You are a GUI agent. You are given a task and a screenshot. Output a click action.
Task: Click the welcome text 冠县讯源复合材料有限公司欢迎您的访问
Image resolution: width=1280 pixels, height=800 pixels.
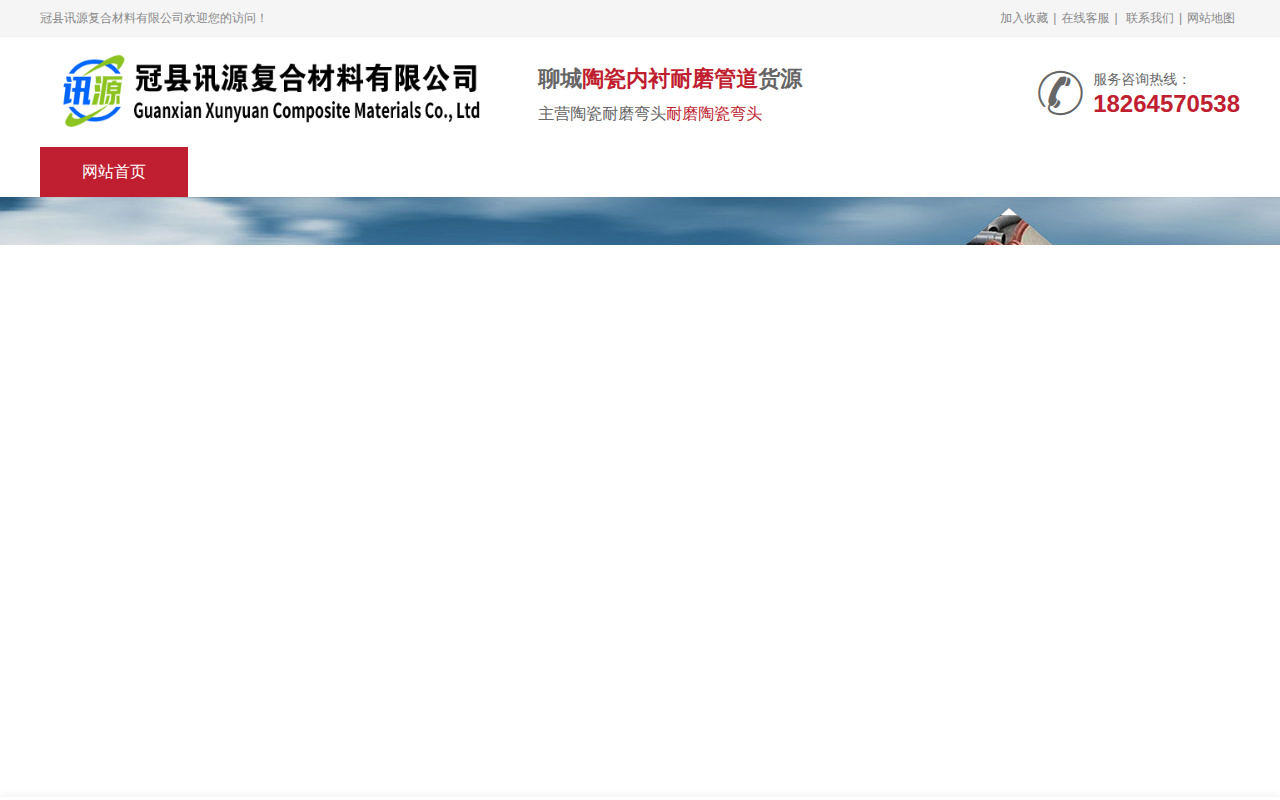pyautogui.click(x=154, y=18)
